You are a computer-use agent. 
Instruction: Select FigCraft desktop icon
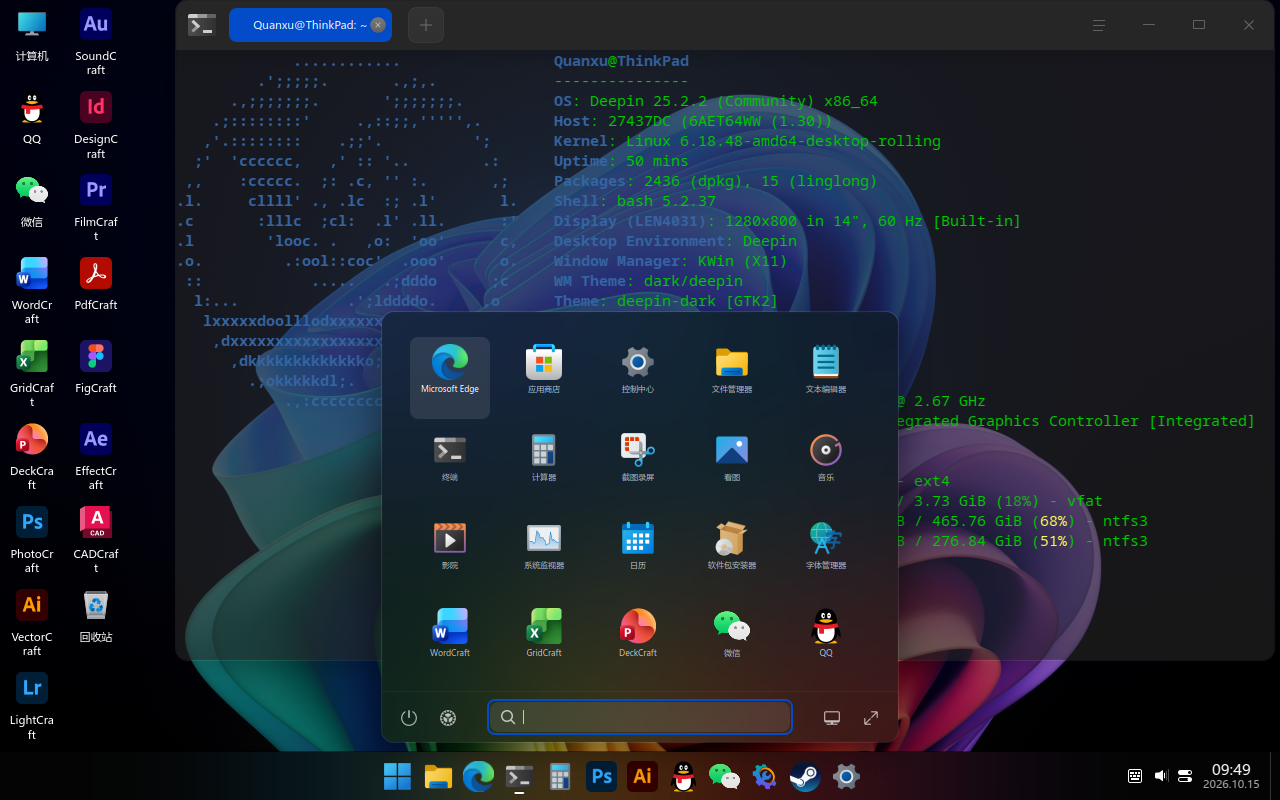tap(96, 367)
